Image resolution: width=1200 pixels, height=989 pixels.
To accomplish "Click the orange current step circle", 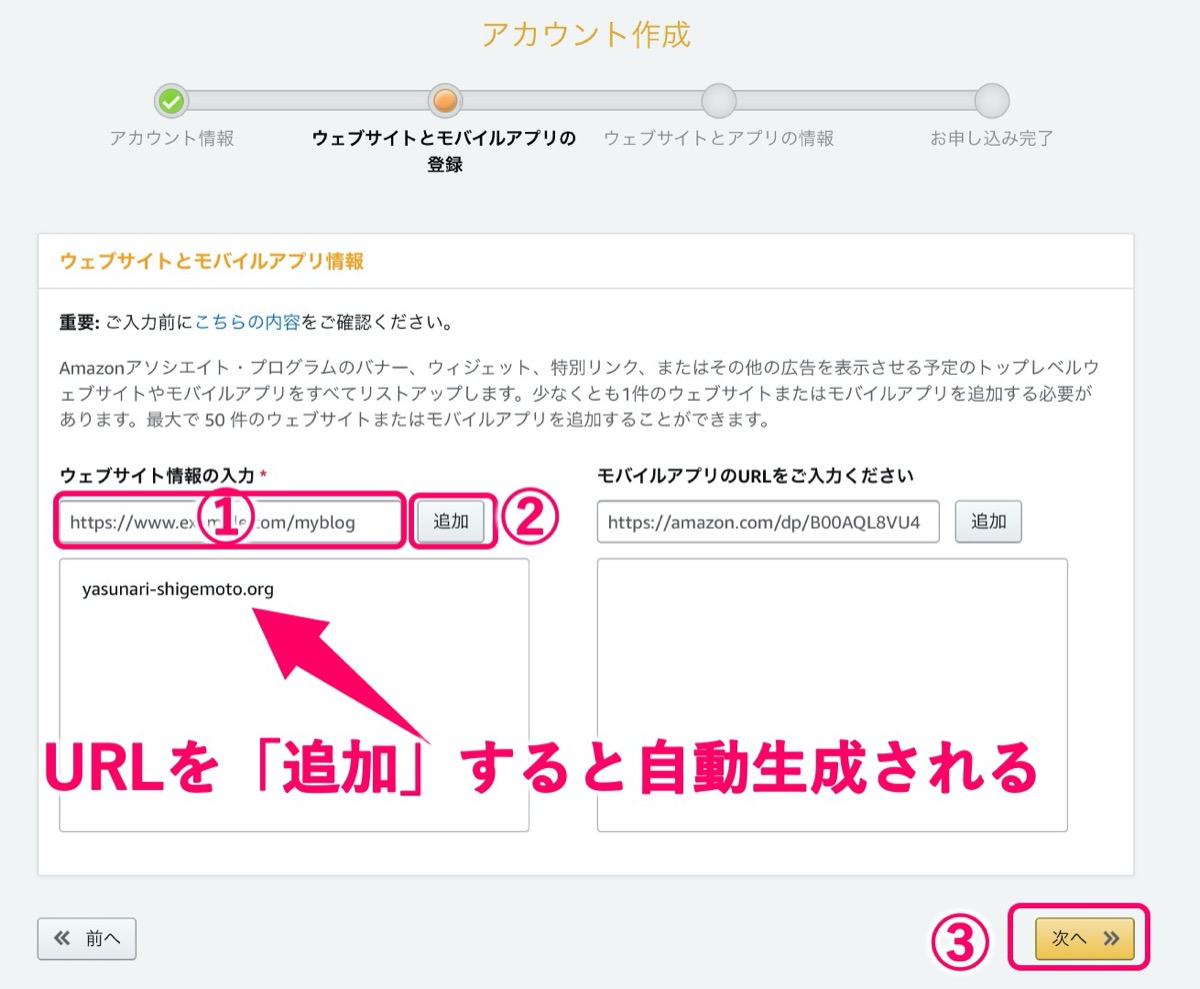I will click(445, 101).
